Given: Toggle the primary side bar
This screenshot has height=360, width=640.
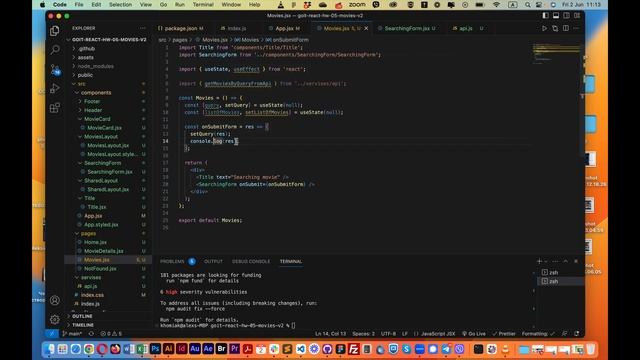Looking at the screenshot, I should 545,16.
